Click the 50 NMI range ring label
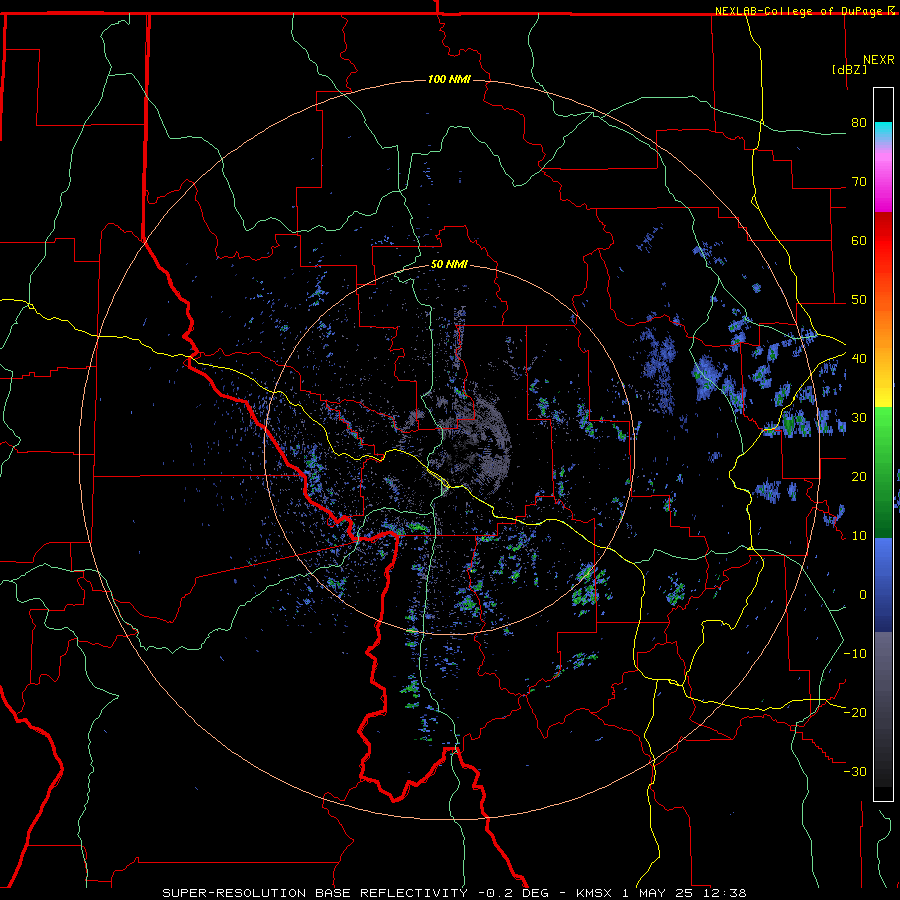Screen dimensions: 900x900 click(x=449, y=264)
